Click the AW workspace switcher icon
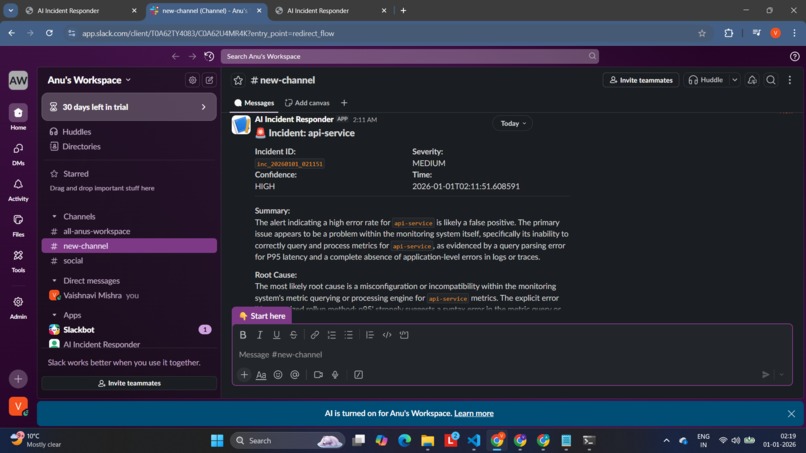Viewport: 806px width, 453px height. (18, 80)
